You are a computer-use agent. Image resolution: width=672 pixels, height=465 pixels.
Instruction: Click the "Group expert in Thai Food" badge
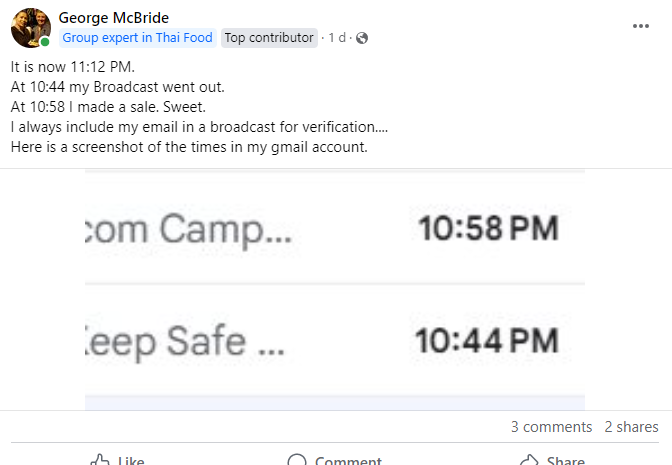click(137, 38)
